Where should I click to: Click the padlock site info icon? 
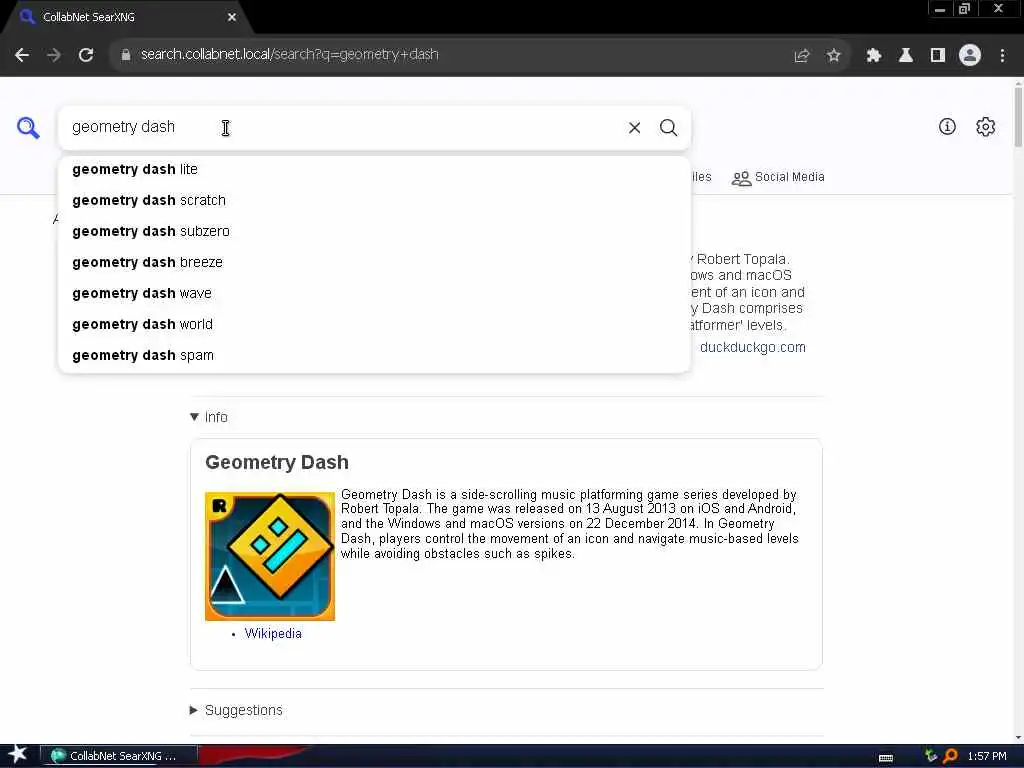point(126,55)
